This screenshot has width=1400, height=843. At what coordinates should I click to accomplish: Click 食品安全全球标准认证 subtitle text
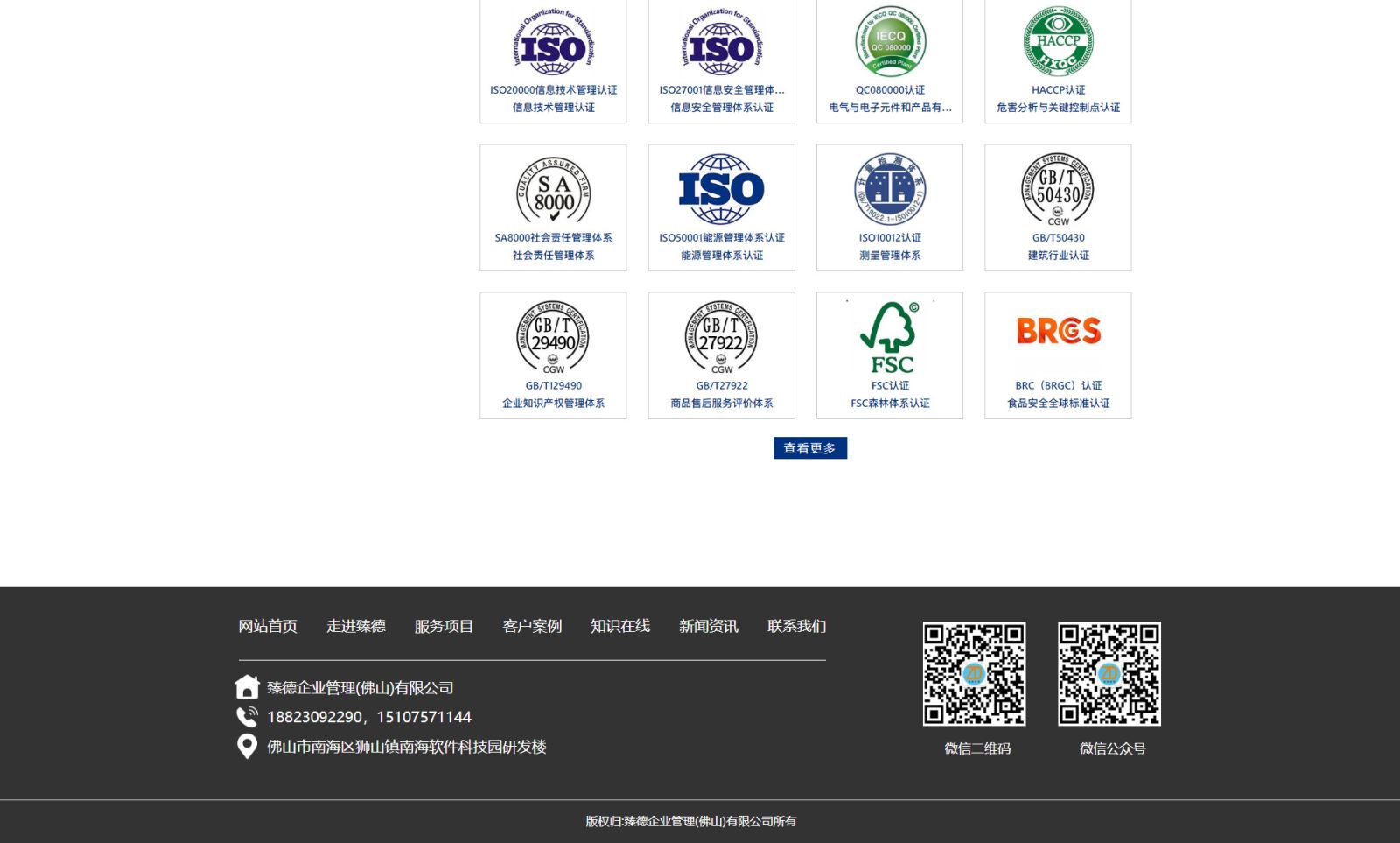(x=1058, y=404)
